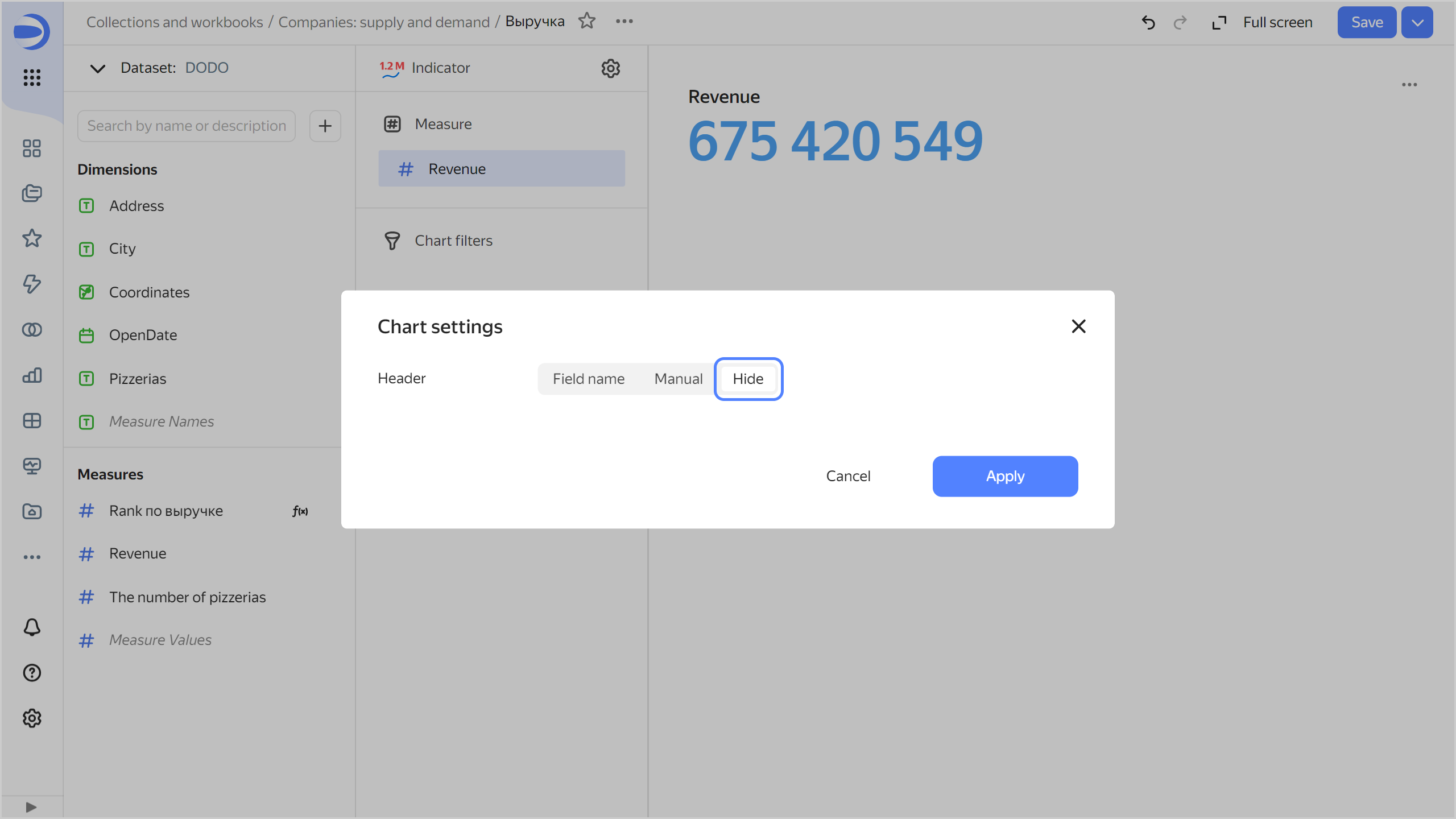
Task: Select the Field name header option
Action: coord(589,378)
